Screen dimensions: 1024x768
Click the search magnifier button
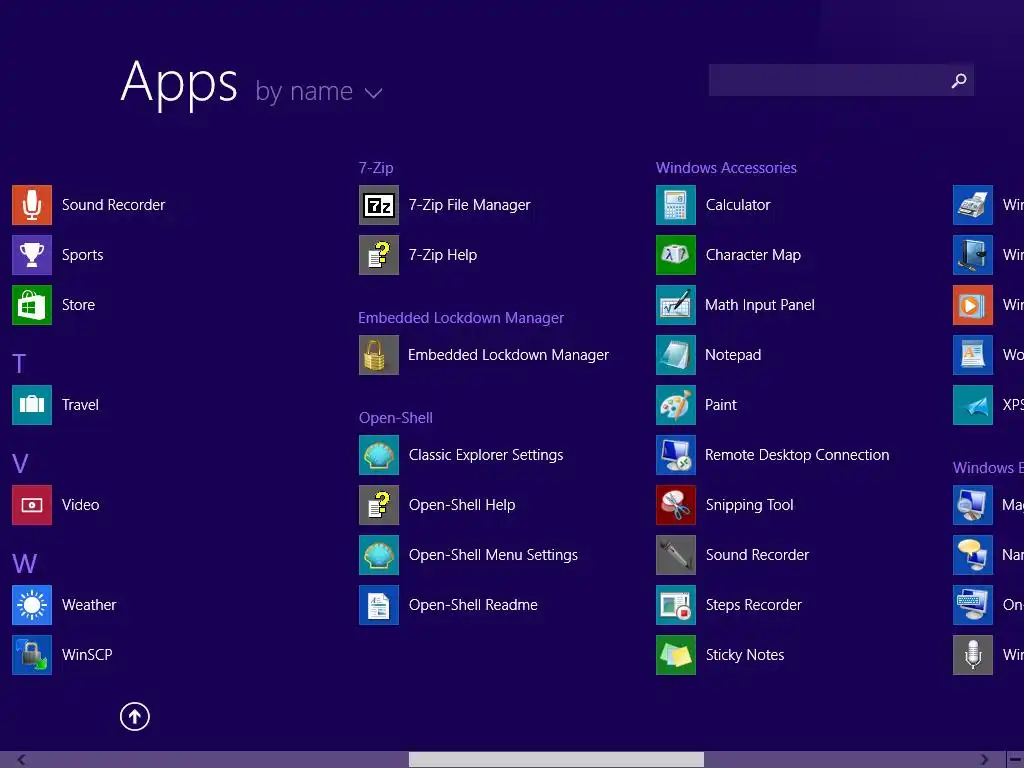959,80
